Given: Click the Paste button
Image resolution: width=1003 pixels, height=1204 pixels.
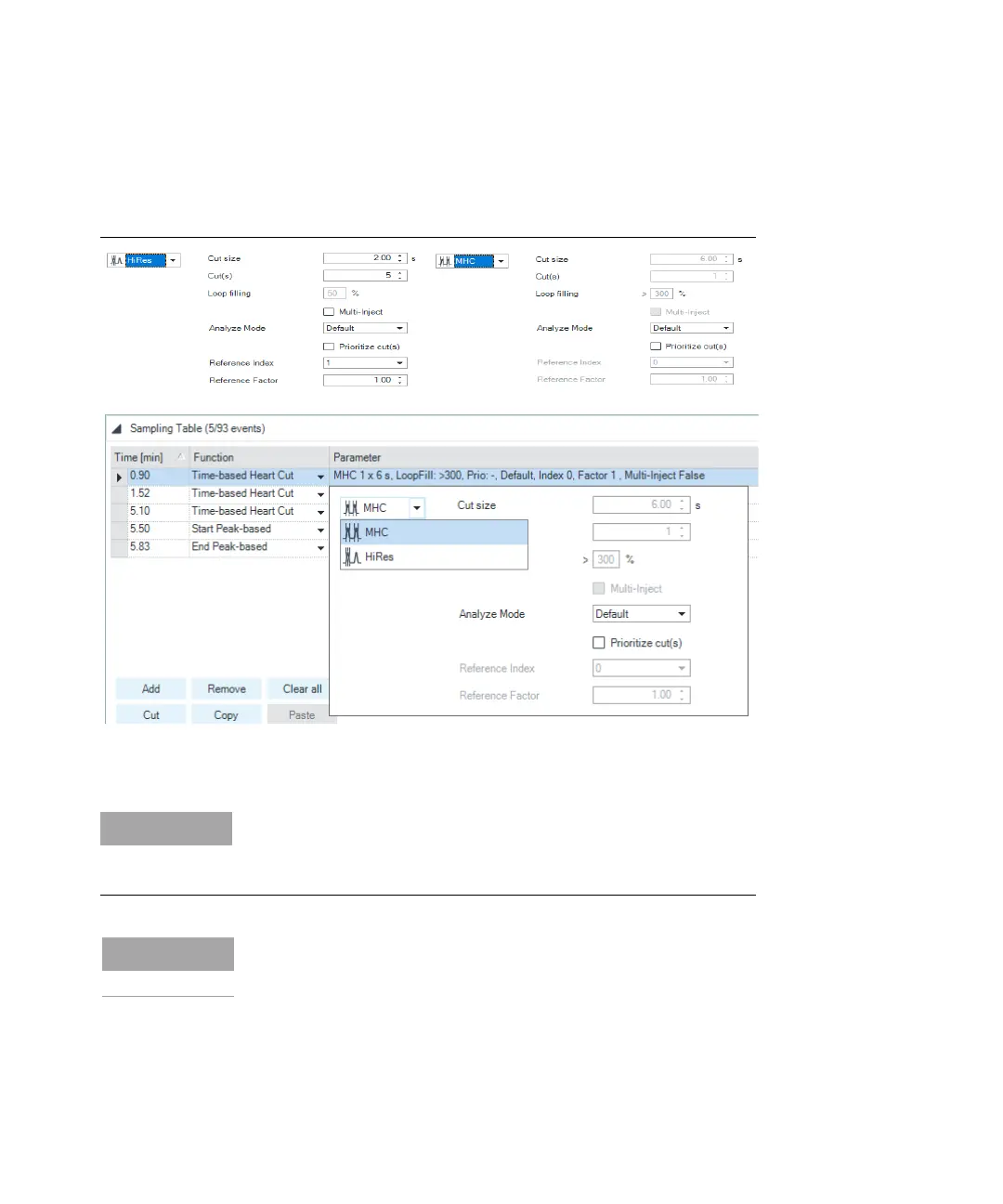Looking at the screenshot, I should pyautogui.click(x=301, y=715).
